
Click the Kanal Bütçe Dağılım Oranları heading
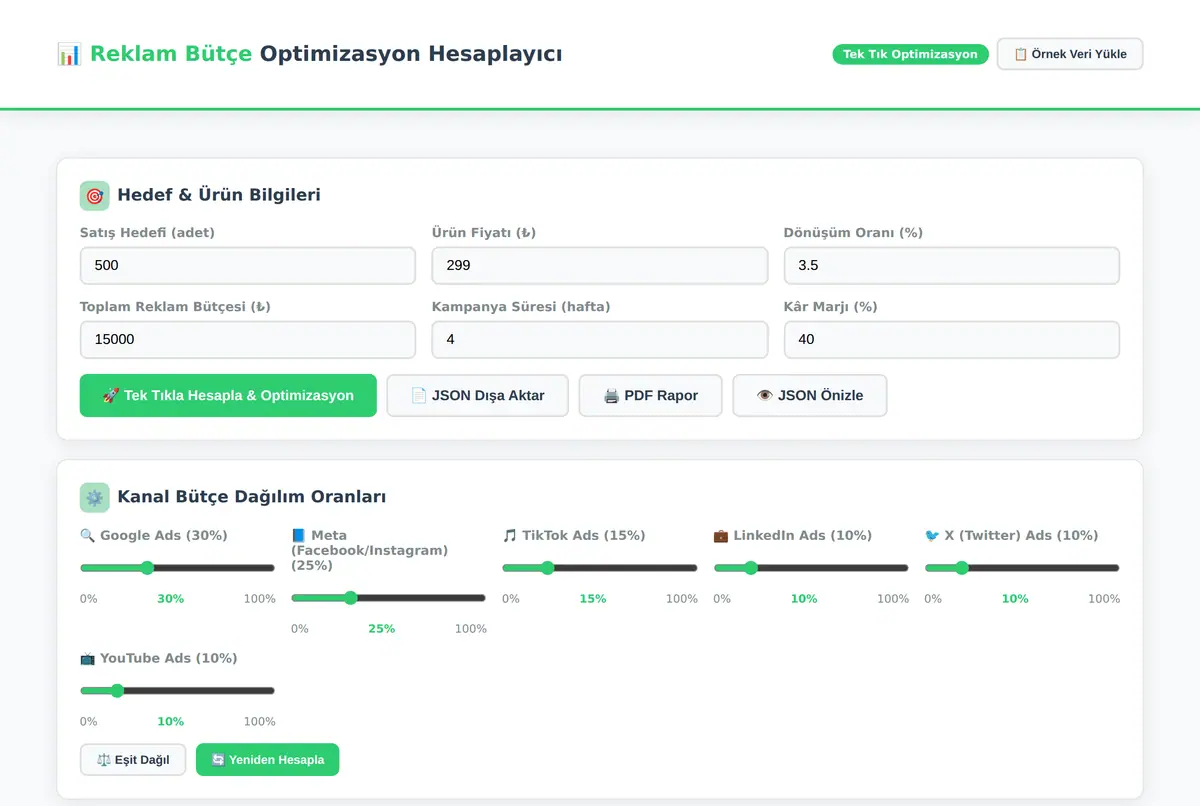click(252, 497)
